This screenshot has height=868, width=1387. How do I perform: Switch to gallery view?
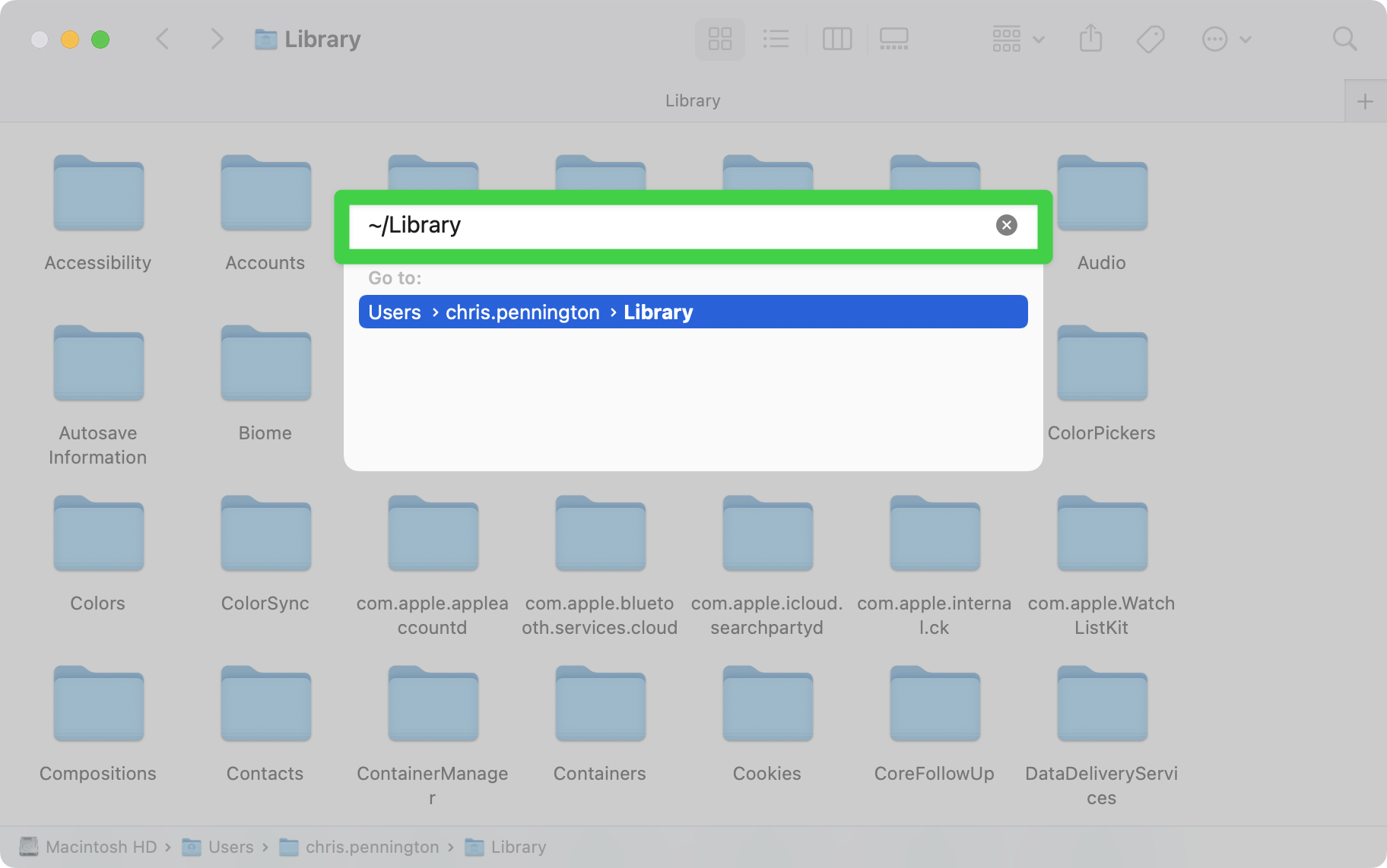893,39
